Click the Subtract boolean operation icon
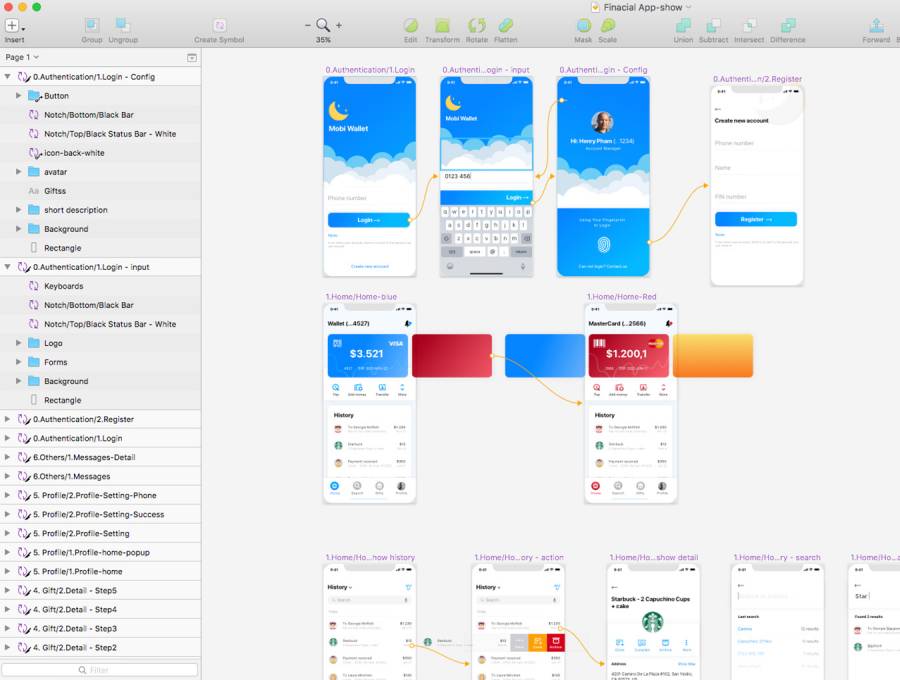900x680 pixels. [x=713, y=25]
